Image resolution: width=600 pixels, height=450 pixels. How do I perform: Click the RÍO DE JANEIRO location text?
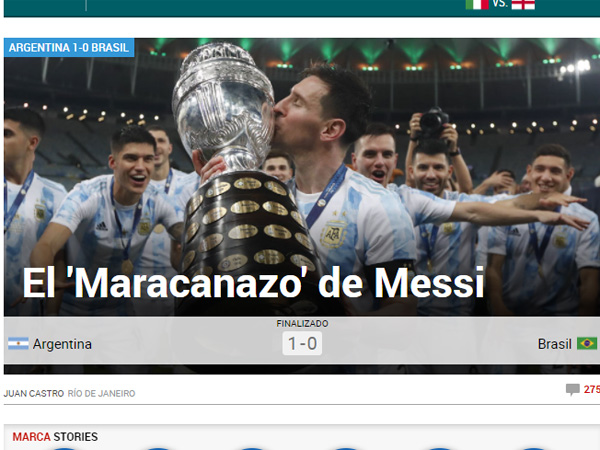tap(101, 393)
